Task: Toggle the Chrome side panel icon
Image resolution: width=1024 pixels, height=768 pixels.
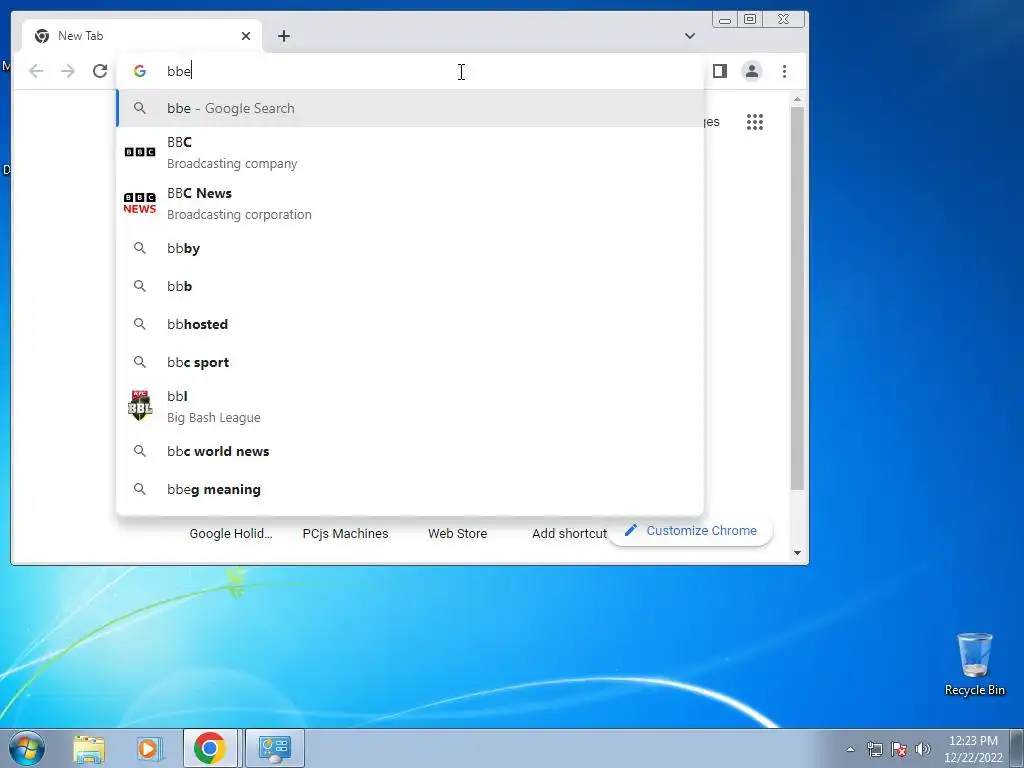Action: click(x=720, y=71)
